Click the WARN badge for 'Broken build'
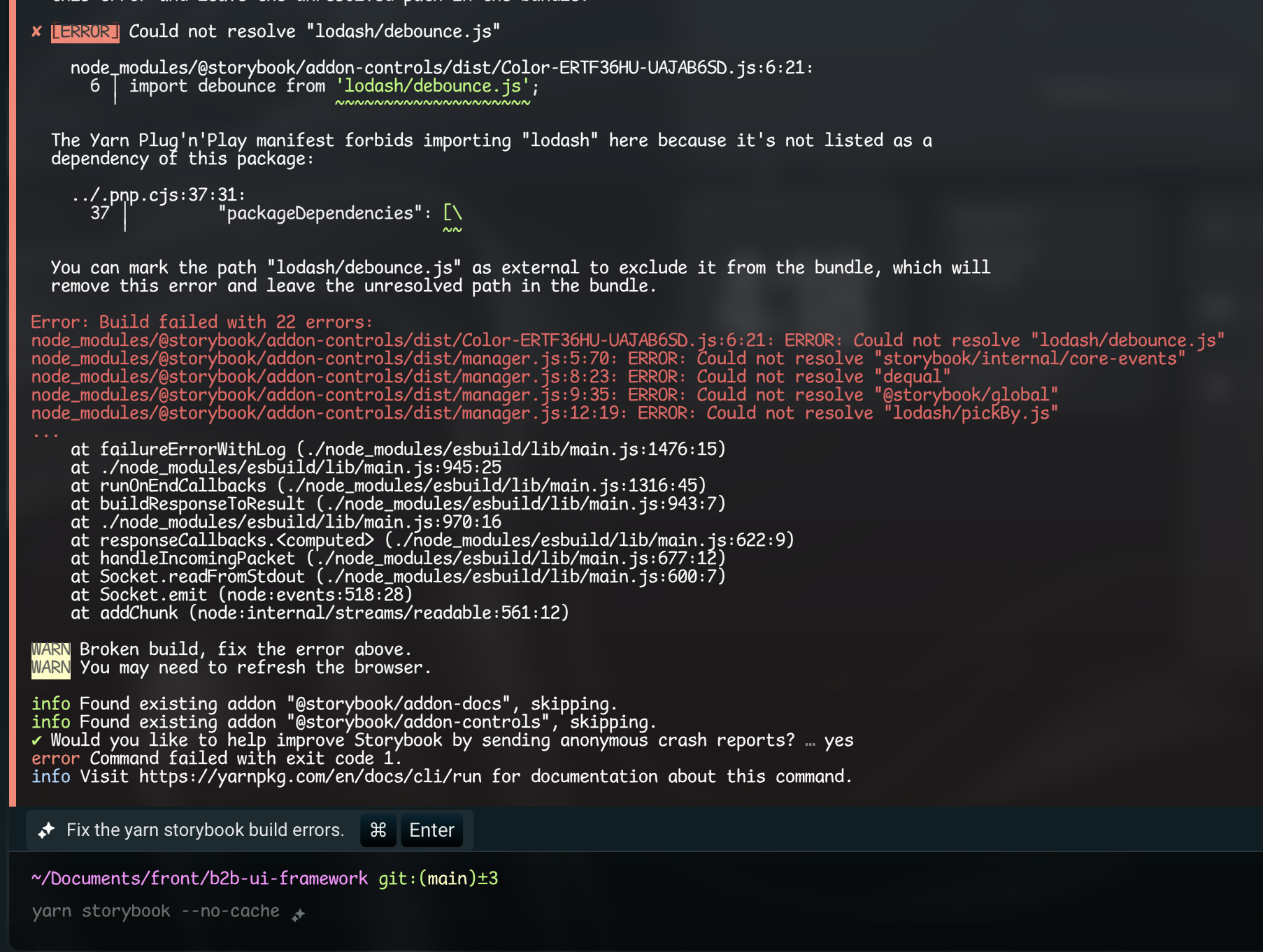Viewport: 1263px width, 952px height. pyautogui.click(x=51, y=649)
